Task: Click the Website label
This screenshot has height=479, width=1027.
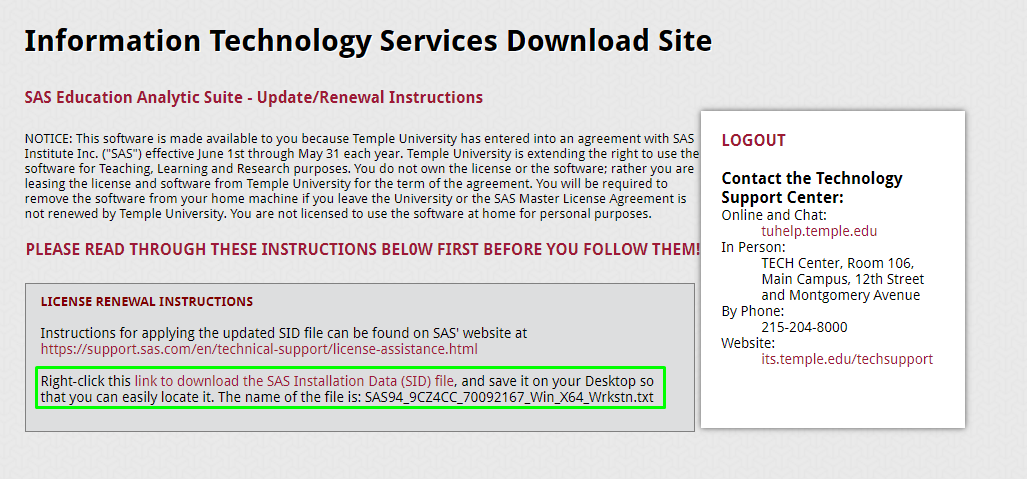Action: 748,343
